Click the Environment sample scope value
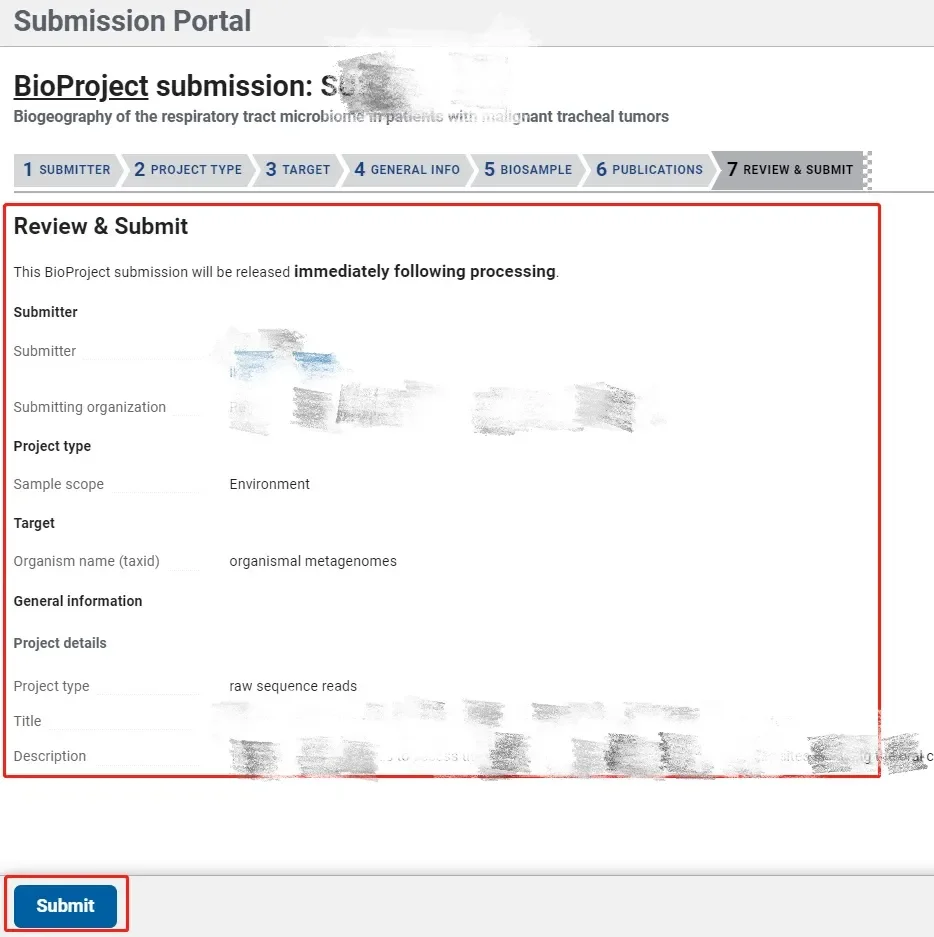Screen dimensions: 934x937 [x=270, y=484]
